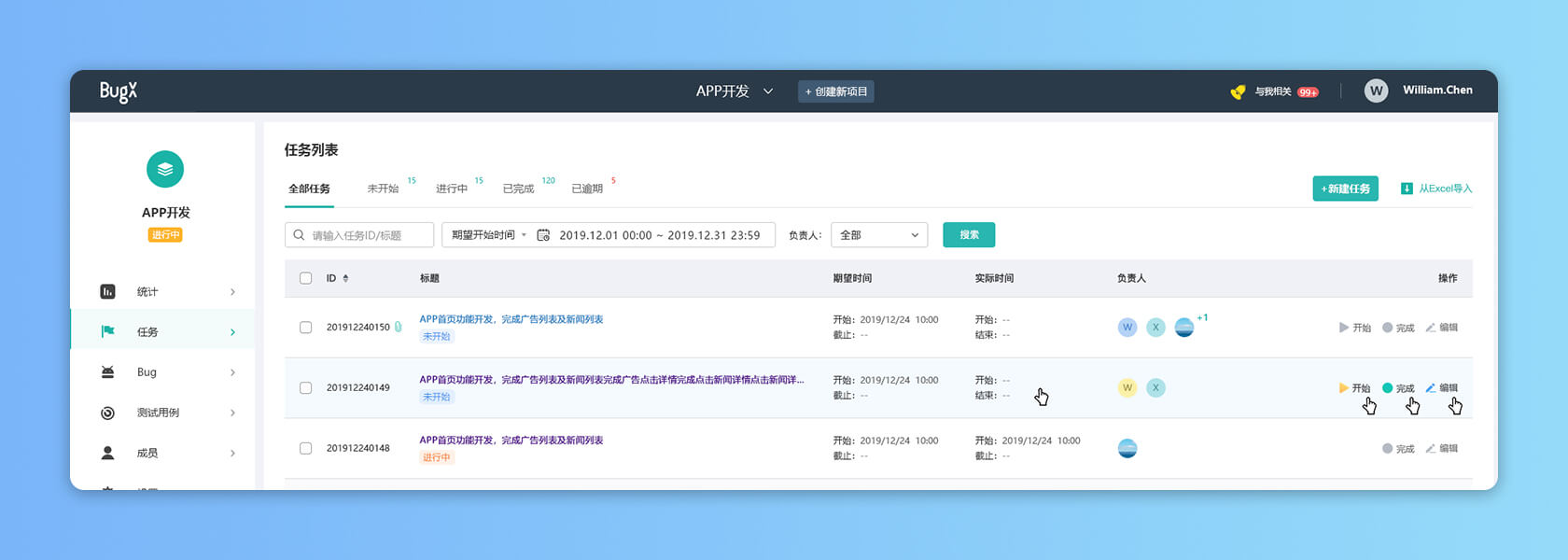Click the calendar icon in date range
Screen dimensions: 1568x560
pos(543,235)
